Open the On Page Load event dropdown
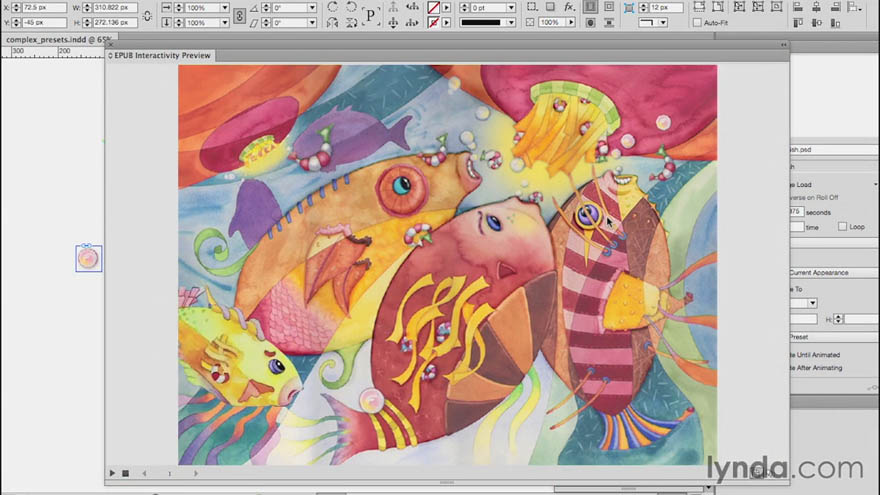 click(834, 185)
